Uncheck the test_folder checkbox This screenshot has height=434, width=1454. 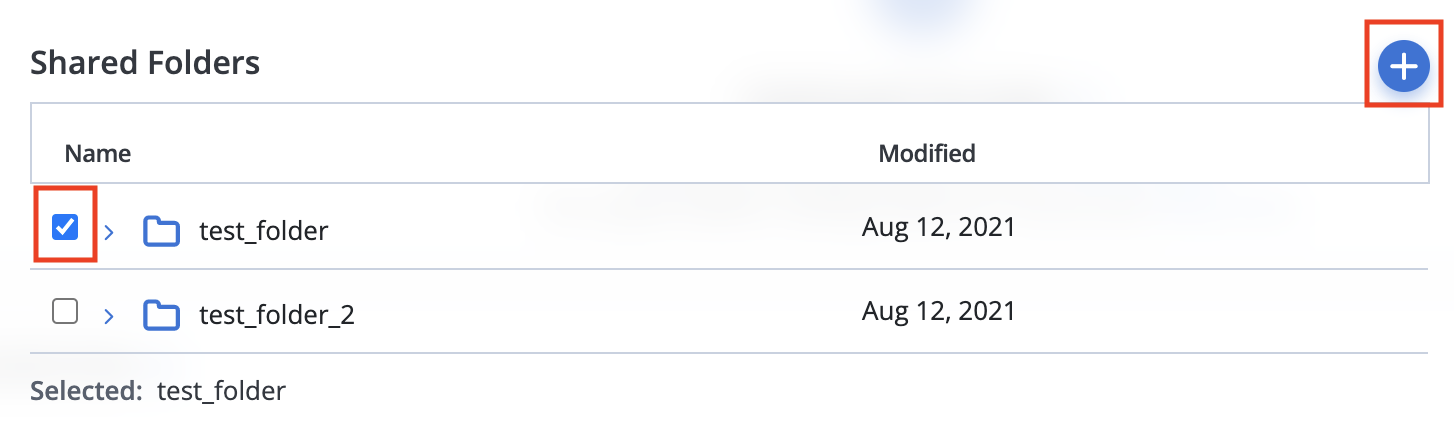65,227
